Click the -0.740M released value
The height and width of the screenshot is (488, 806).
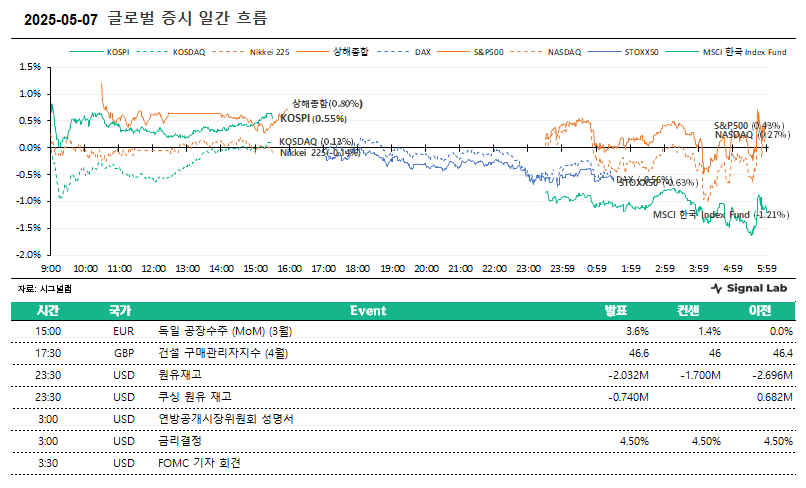[x=628, y=397]
